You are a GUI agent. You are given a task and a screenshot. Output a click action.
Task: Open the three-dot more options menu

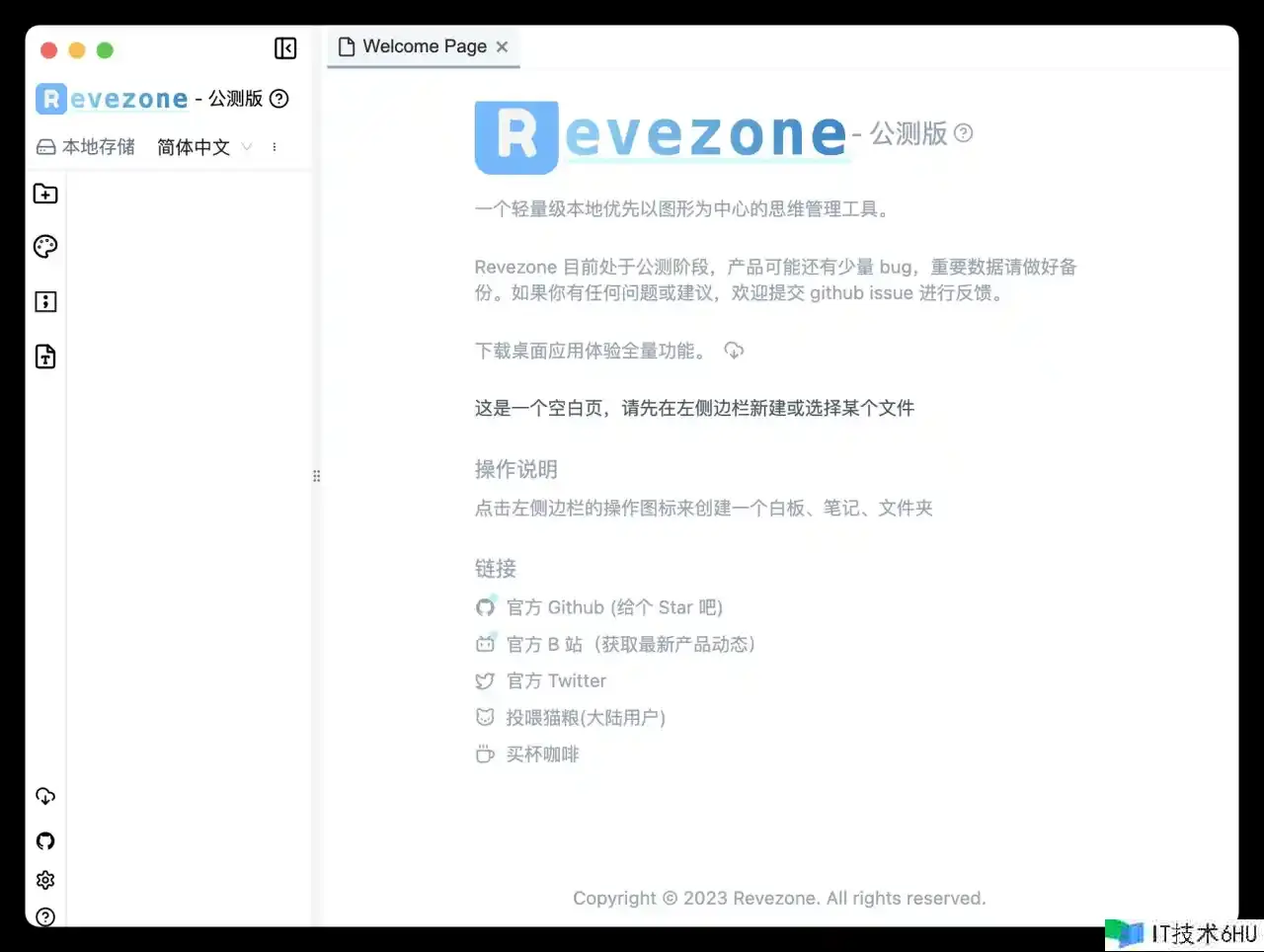(x=275, y=147)
